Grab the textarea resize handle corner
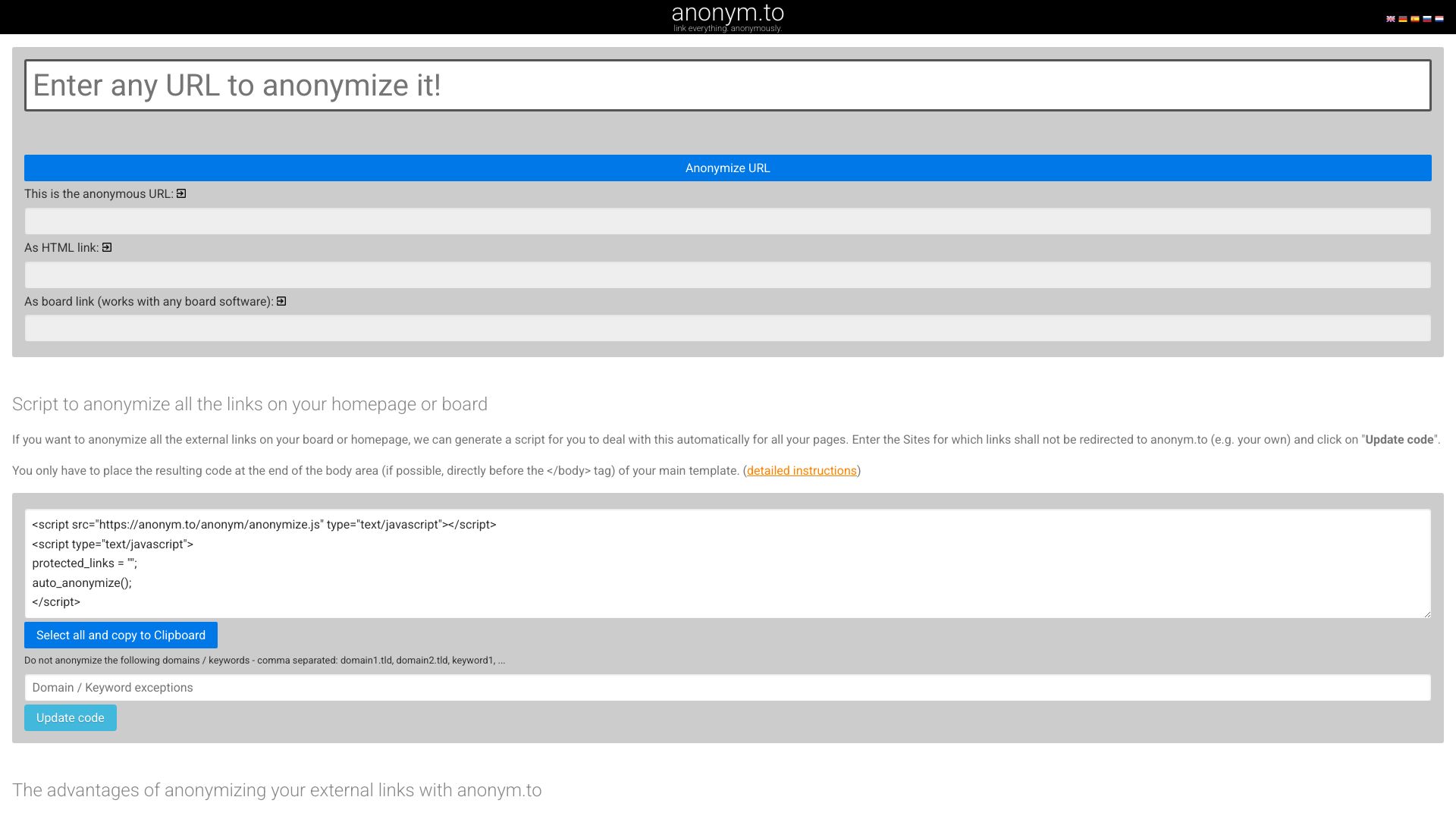1456x819 pixels. tap(1426, 613)
